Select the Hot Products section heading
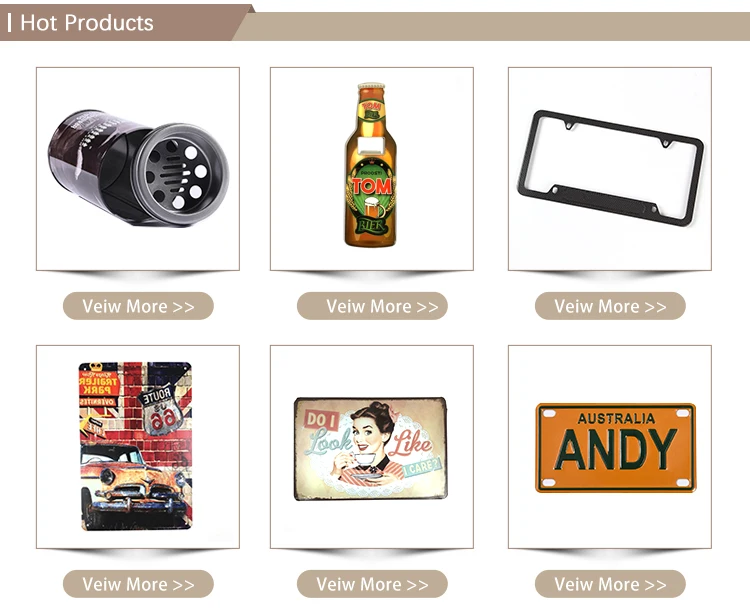The height and width of the screenshot is (613, 750). tap(87, 23)
